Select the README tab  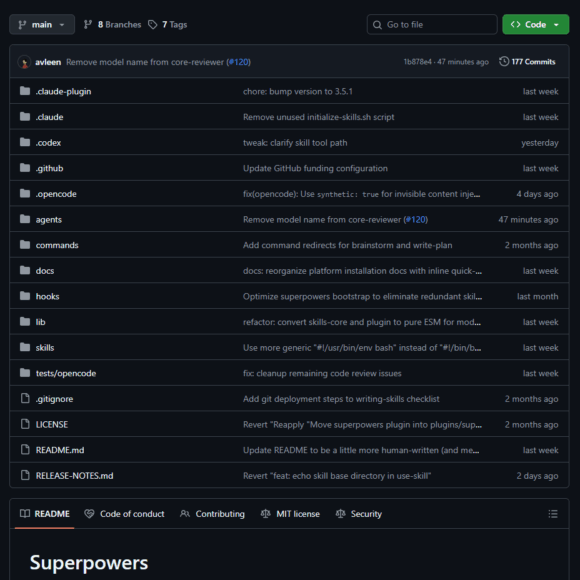45,514
